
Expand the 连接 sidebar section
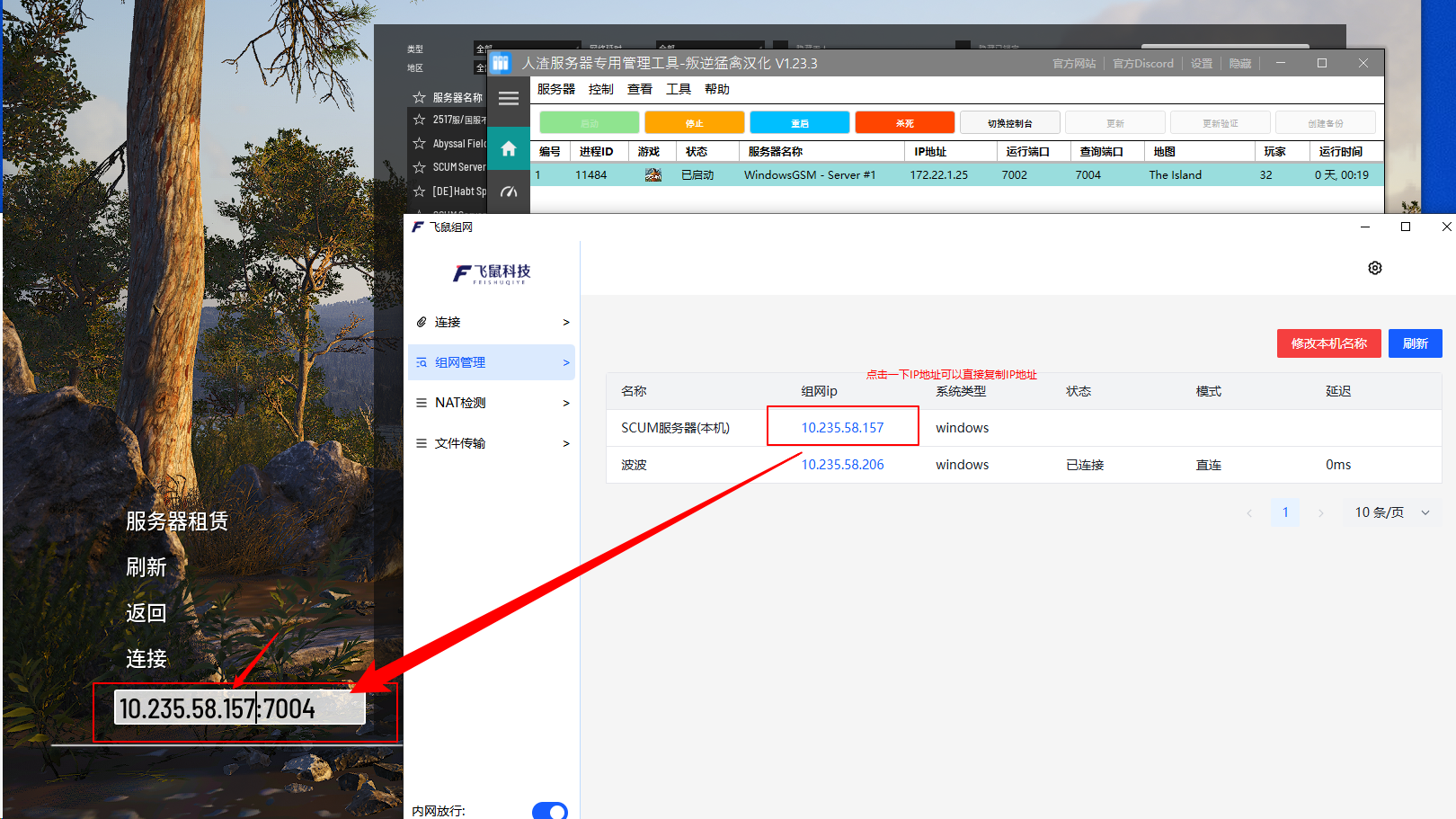click(492, 322)
